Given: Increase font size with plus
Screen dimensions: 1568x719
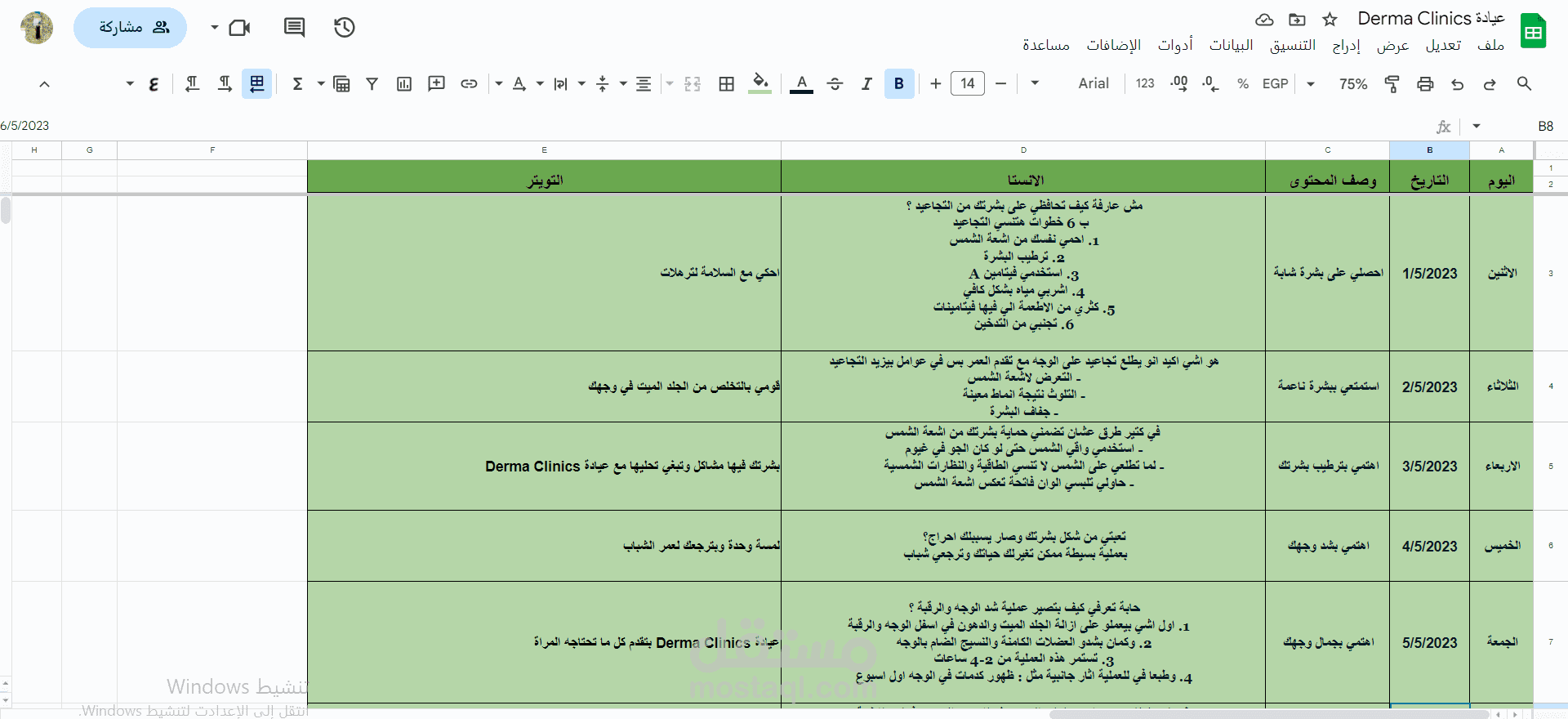Looking at the screenshot, I should click(936, 83).
